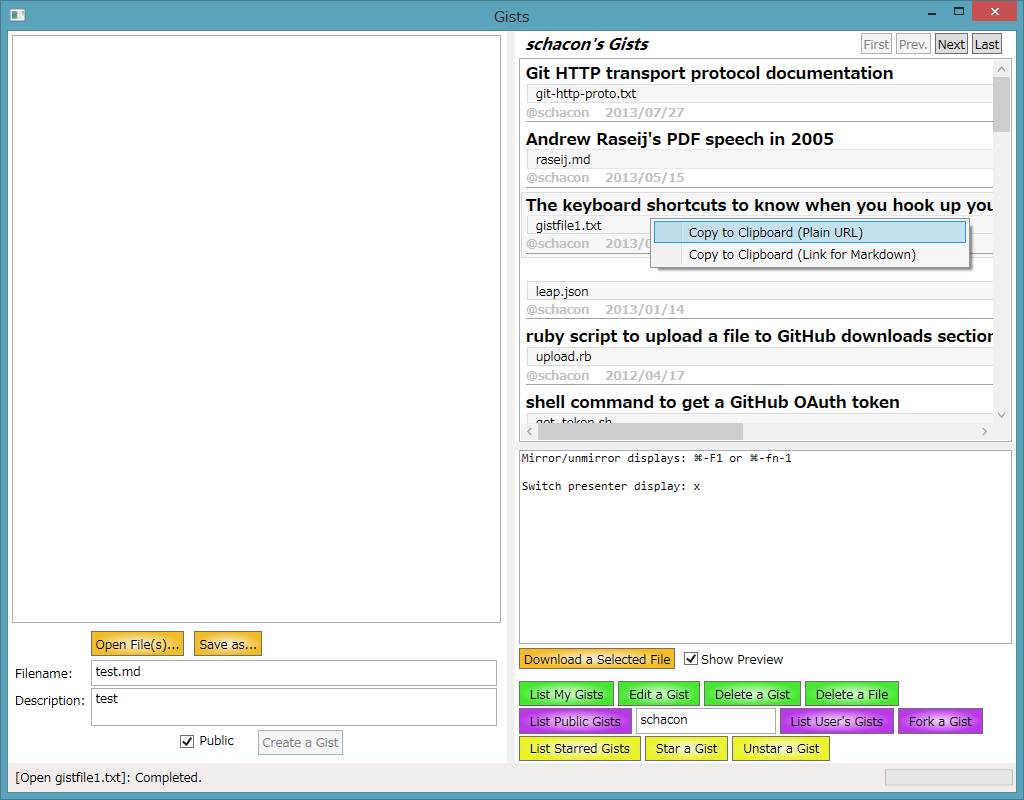The height and width of the screenshot is (800, 1024).
Task: Select gist 'The keyboard shortcuts to know'
Action: (759, 205)
